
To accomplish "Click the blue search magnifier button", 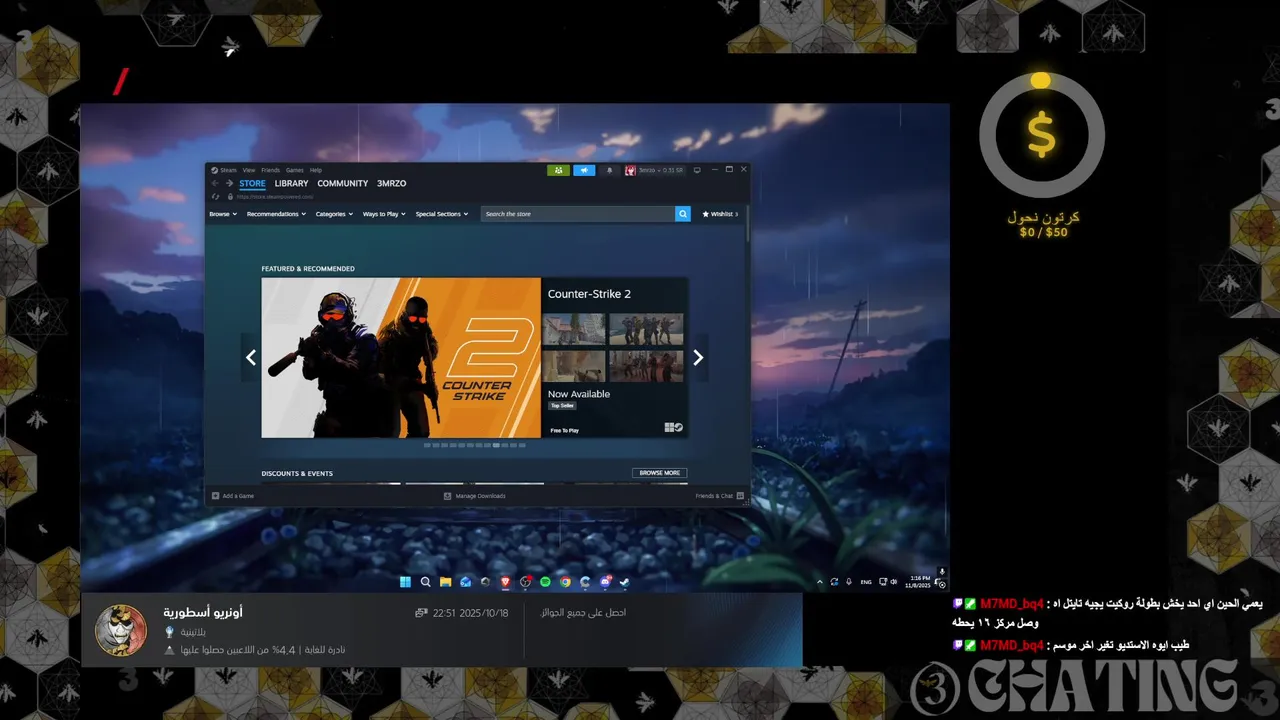I will (683, 214).
